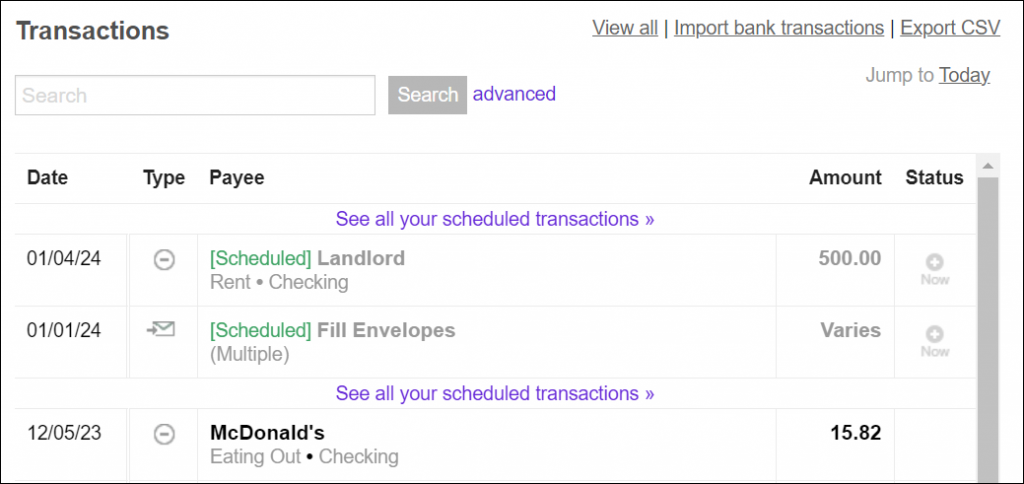This screenshot has height=484, width=1024.
Task: Click the minus icon beside McDonald's transaction
Action: [x=163, y=434]
